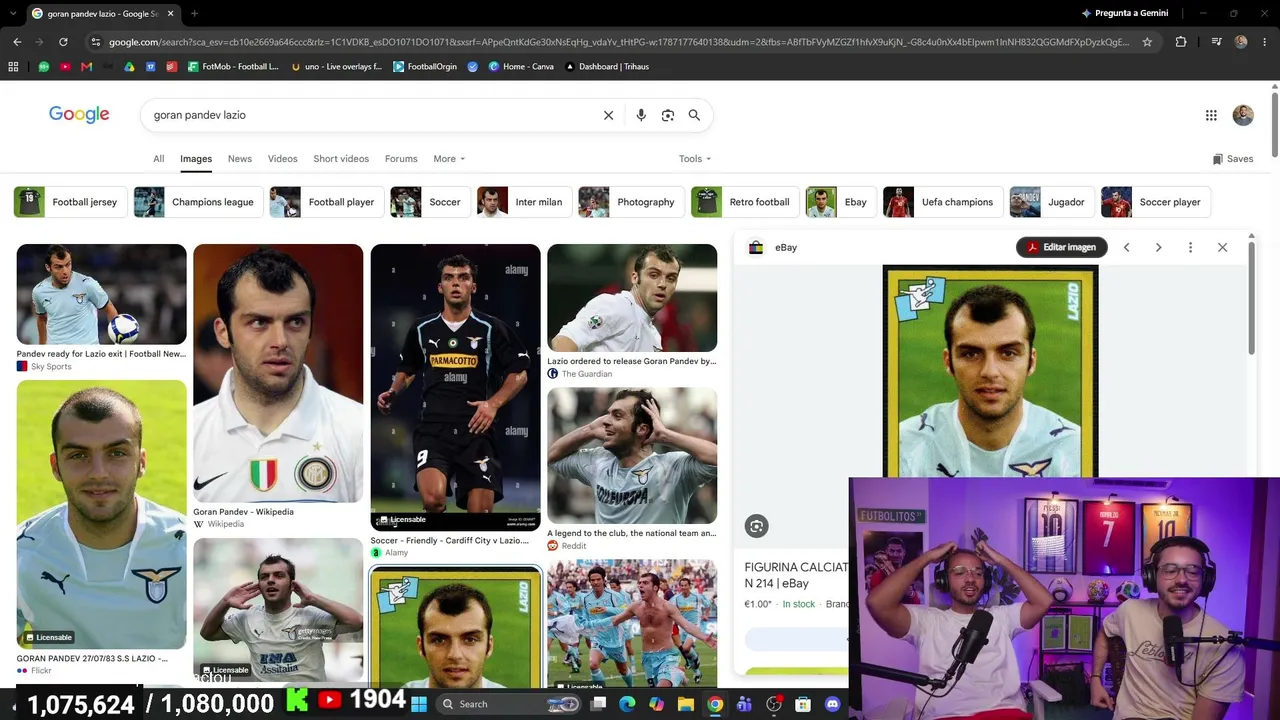Open the FotMob bookmark

[x=233, y=67]
